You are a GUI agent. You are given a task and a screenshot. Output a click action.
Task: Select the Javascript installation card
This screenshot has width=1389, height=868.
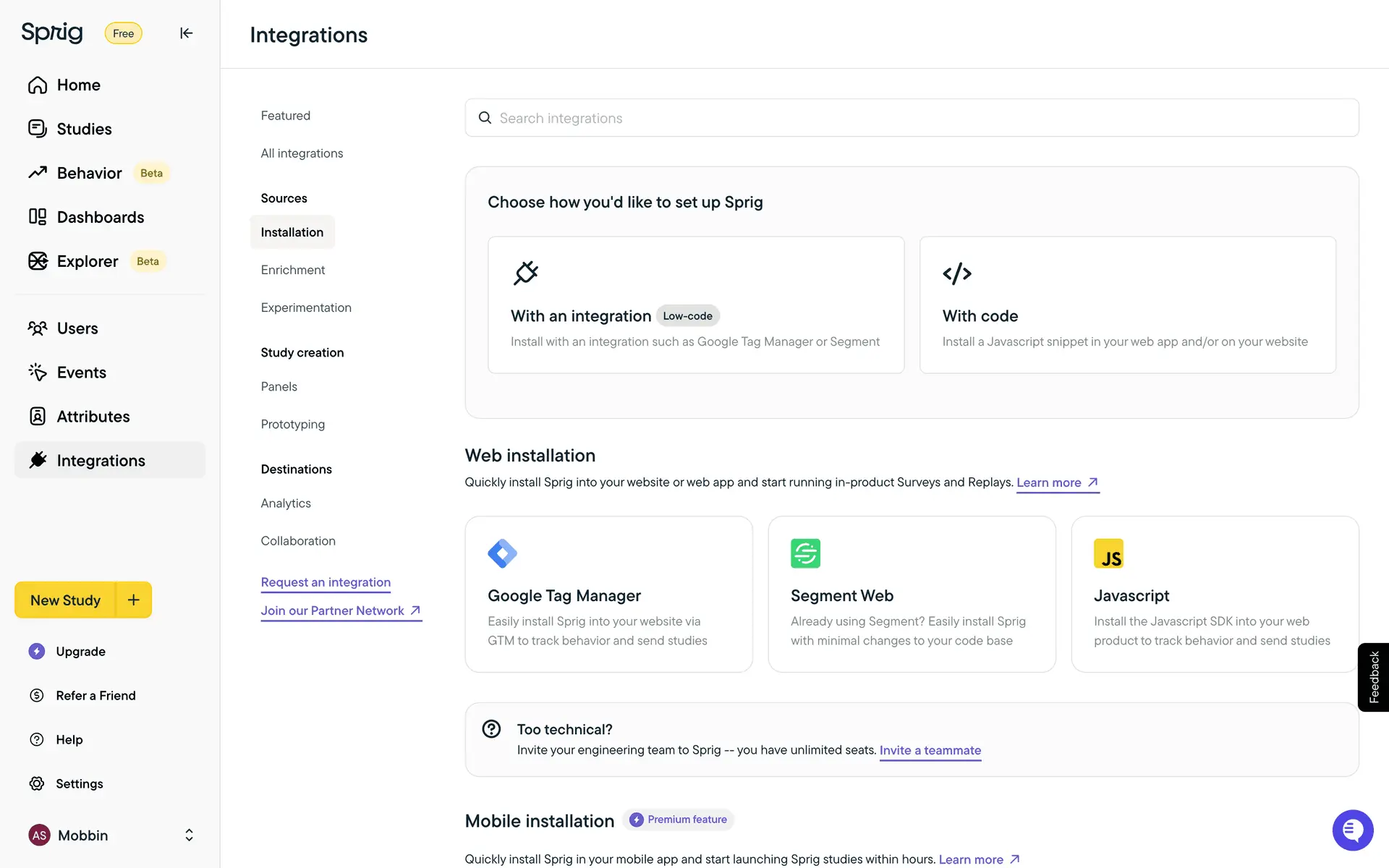tap(1214, 594)
